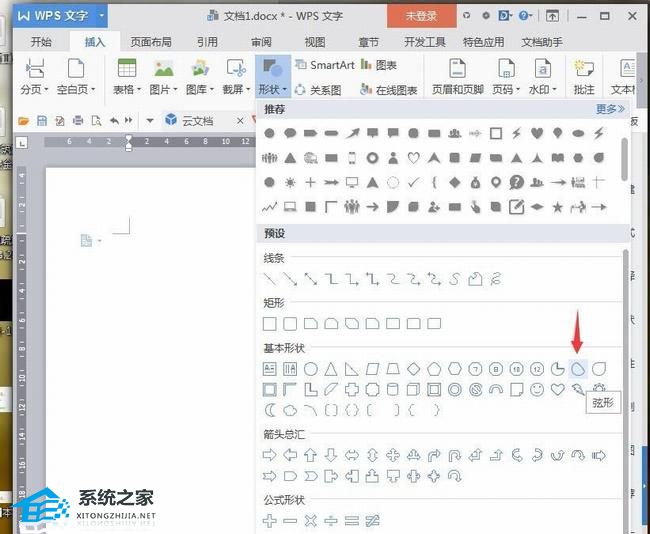
Task: Switch to the 开始 tab
Action: [41, 42]
